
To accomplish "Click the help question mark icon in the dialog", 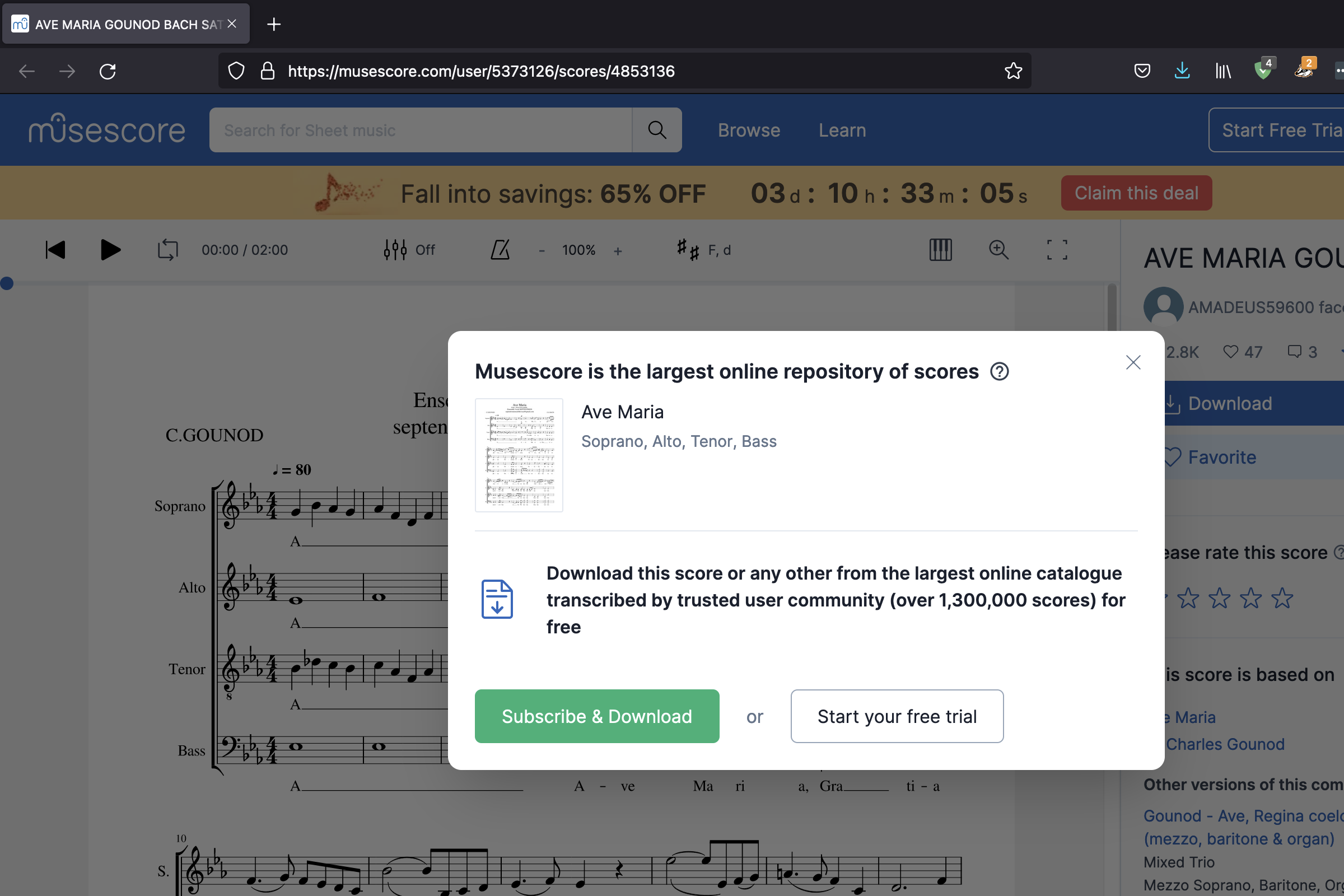I will (x=999, y=371).
